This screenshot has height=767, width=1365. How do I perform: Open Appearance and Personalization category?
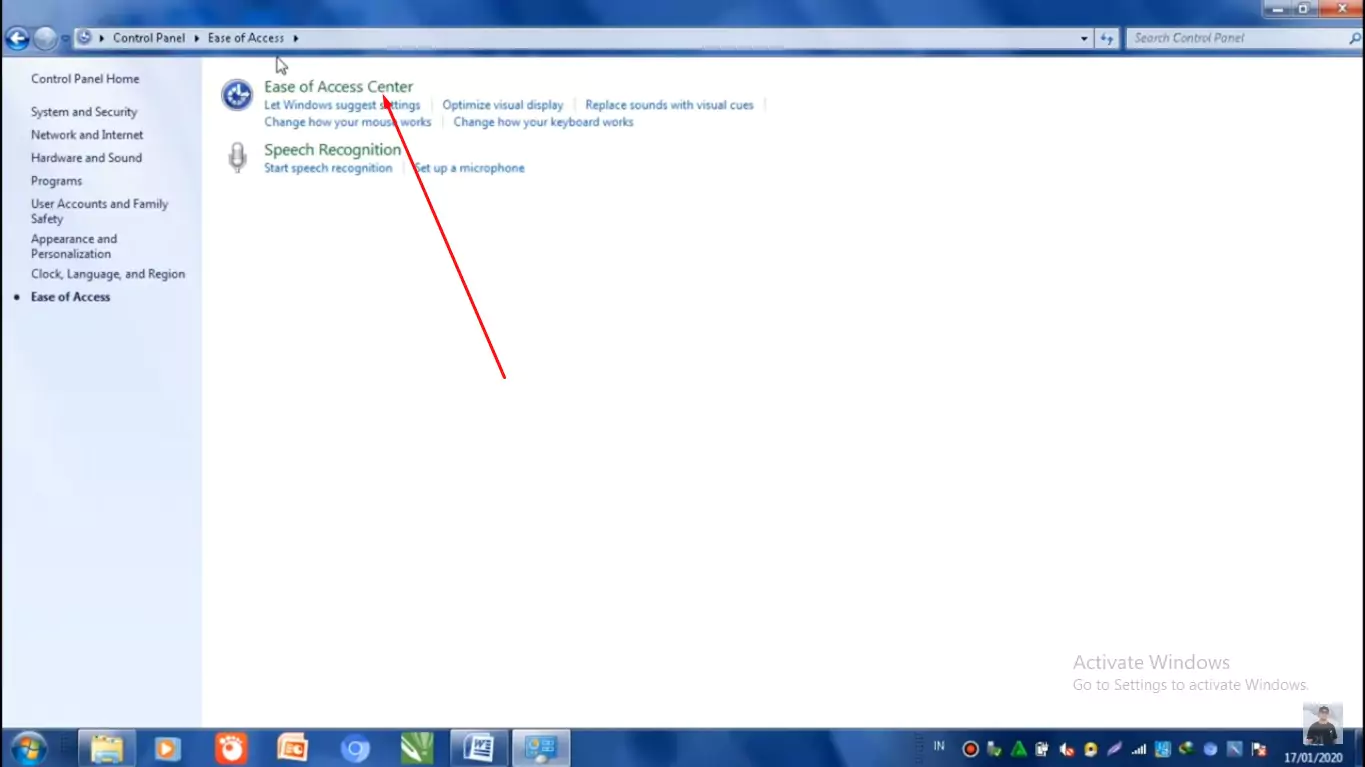(x=74, y=246)
